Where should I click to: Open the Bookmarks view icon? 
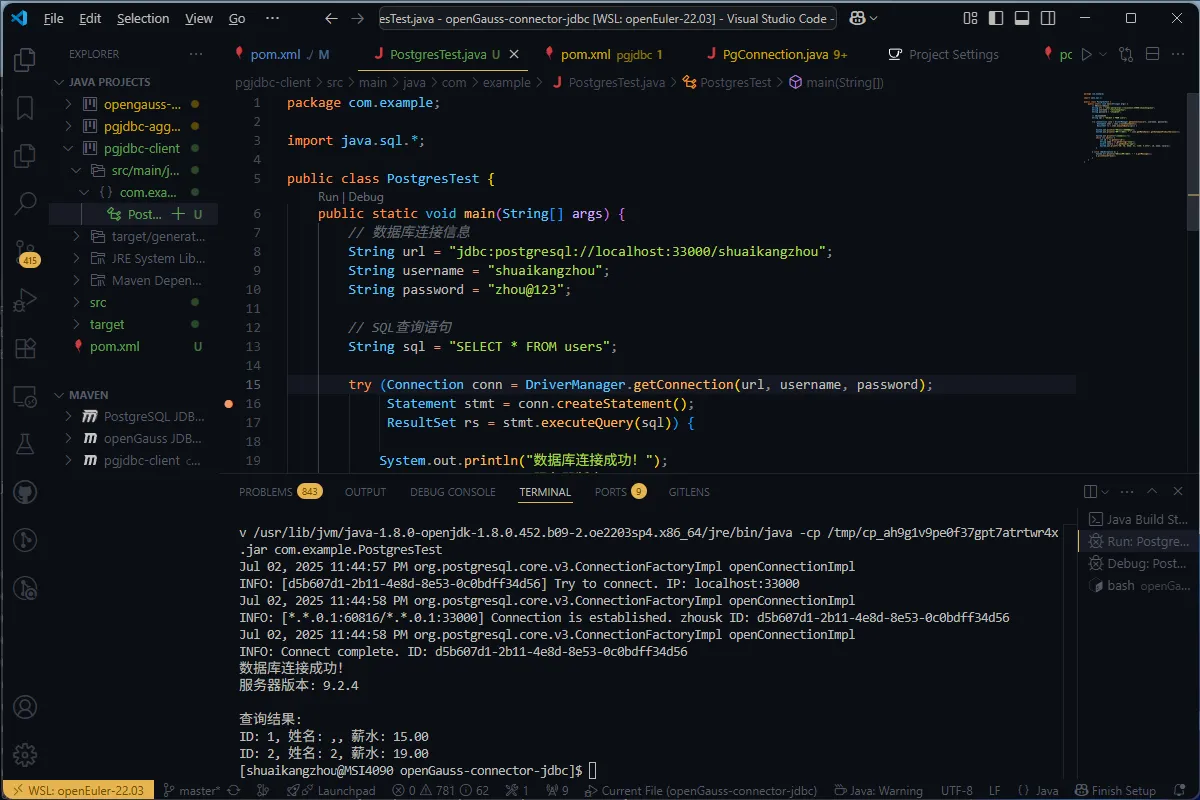pos(24,108)
